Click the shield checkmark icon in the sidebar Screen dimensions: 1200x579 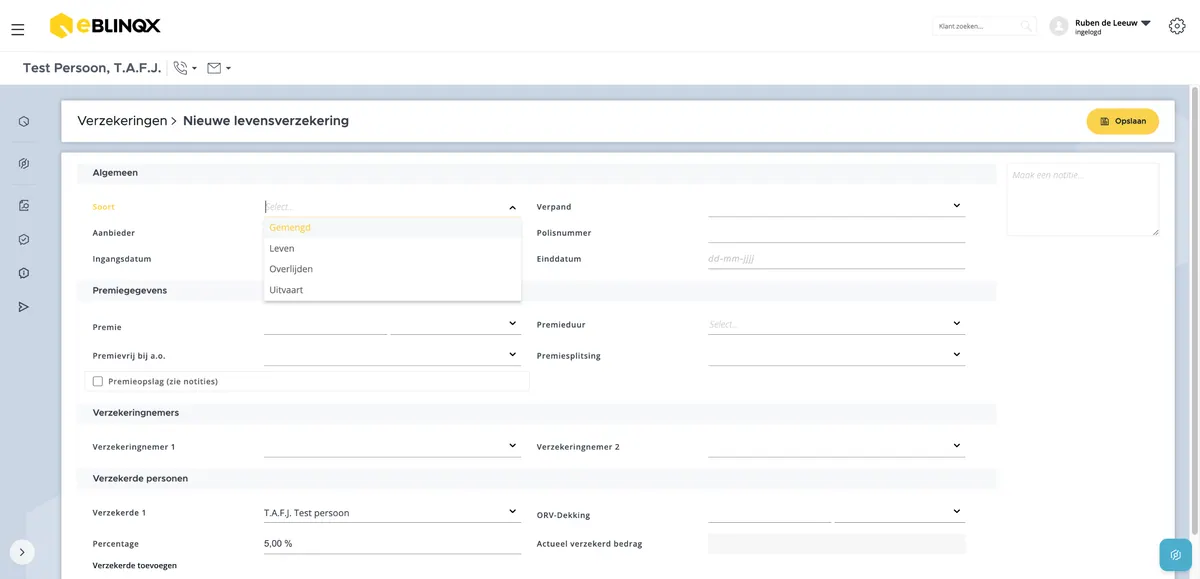point(24,240)
